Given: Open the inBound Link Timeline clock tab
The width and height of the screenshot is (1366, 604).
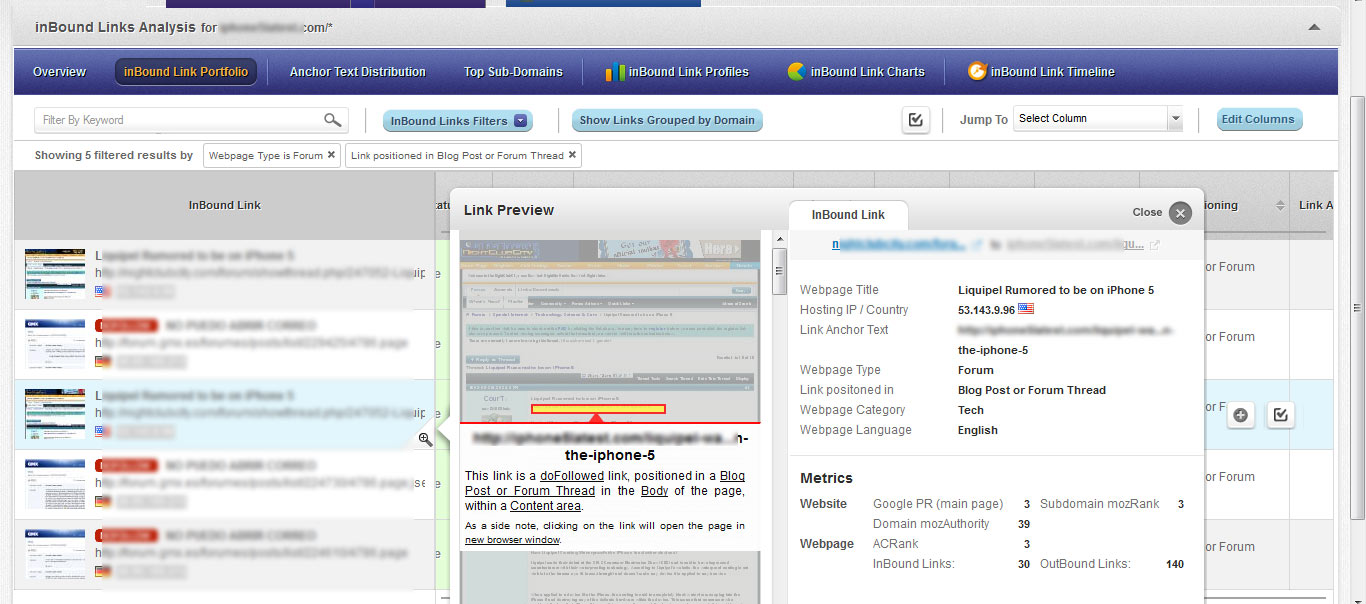Looking at the screenshot, I should [1040, 72].
